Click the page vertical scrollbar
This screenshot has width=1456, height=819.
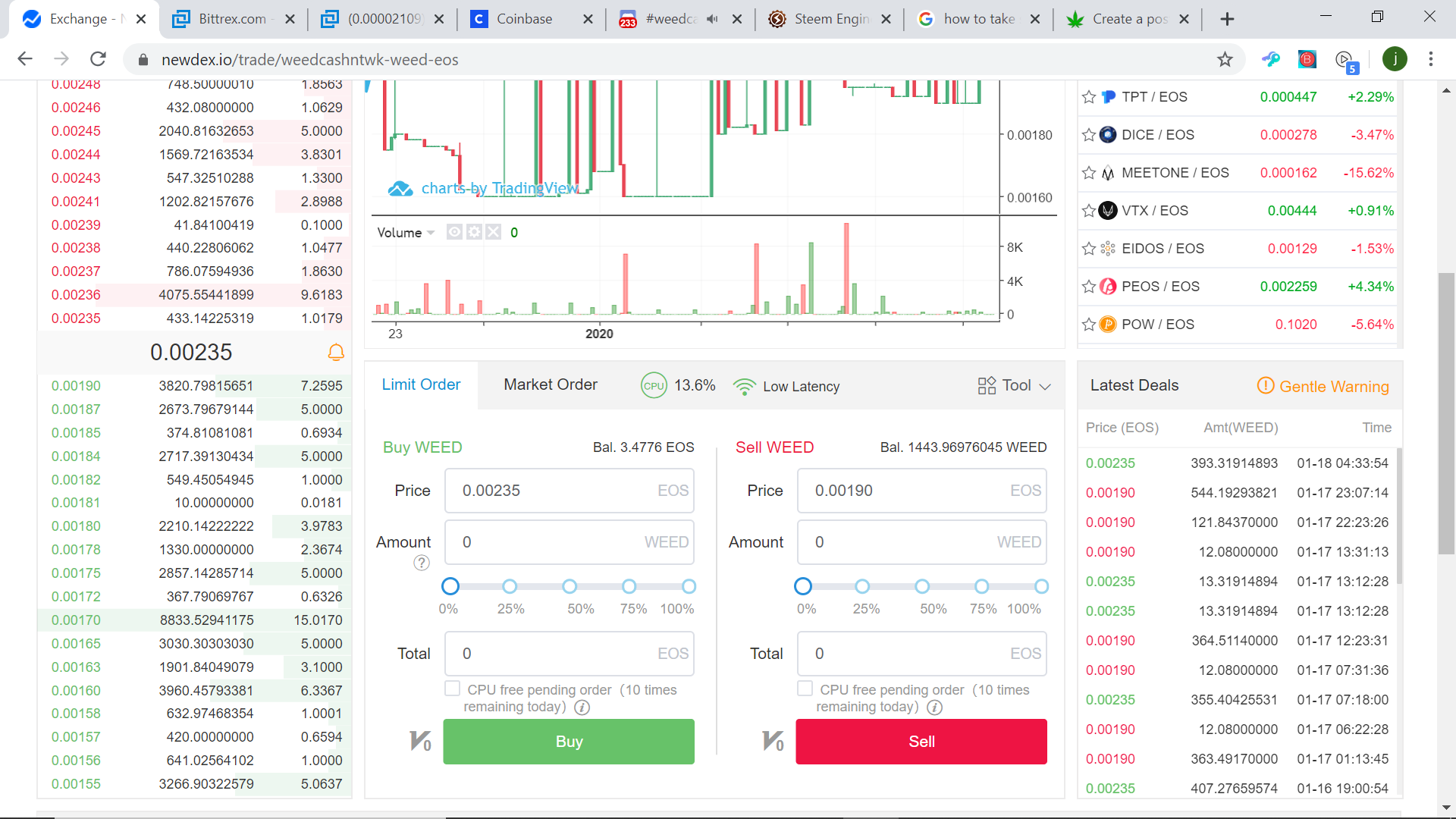(x=1446, y=413)
